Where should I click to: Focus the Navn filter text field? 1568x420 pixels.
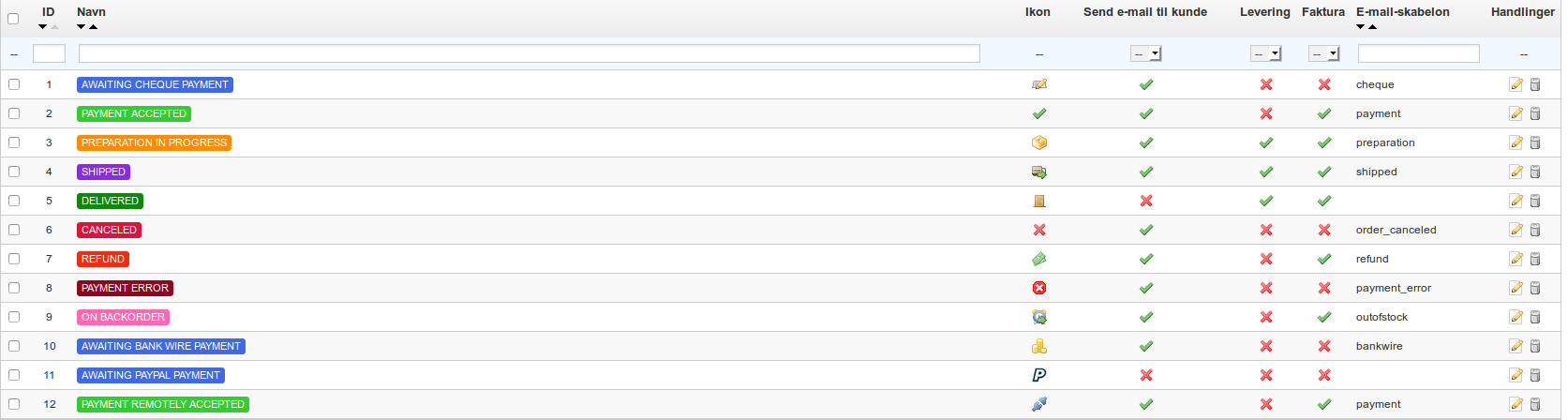click(530, 53)
